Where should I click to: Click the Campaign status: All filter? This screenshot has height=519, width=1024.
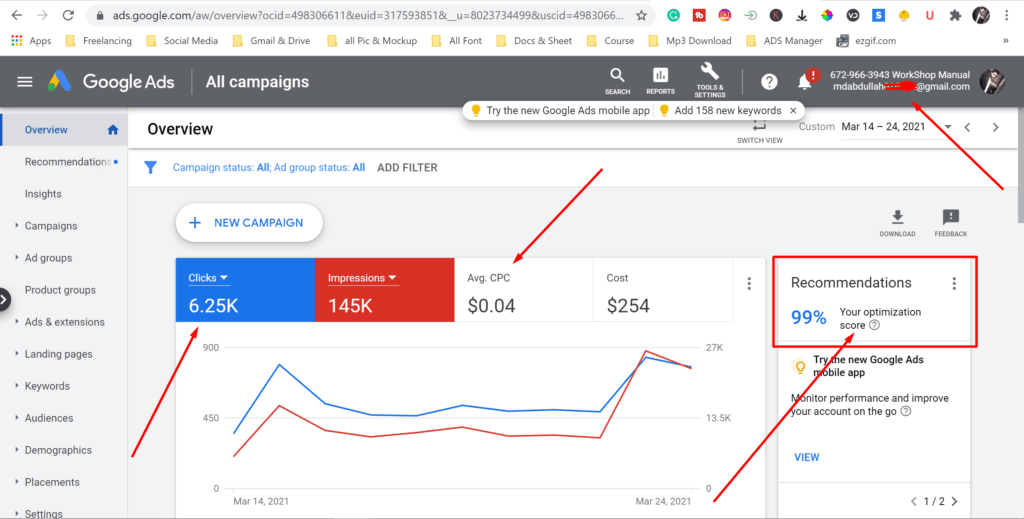pyautogui.click(x=221, y=168)
